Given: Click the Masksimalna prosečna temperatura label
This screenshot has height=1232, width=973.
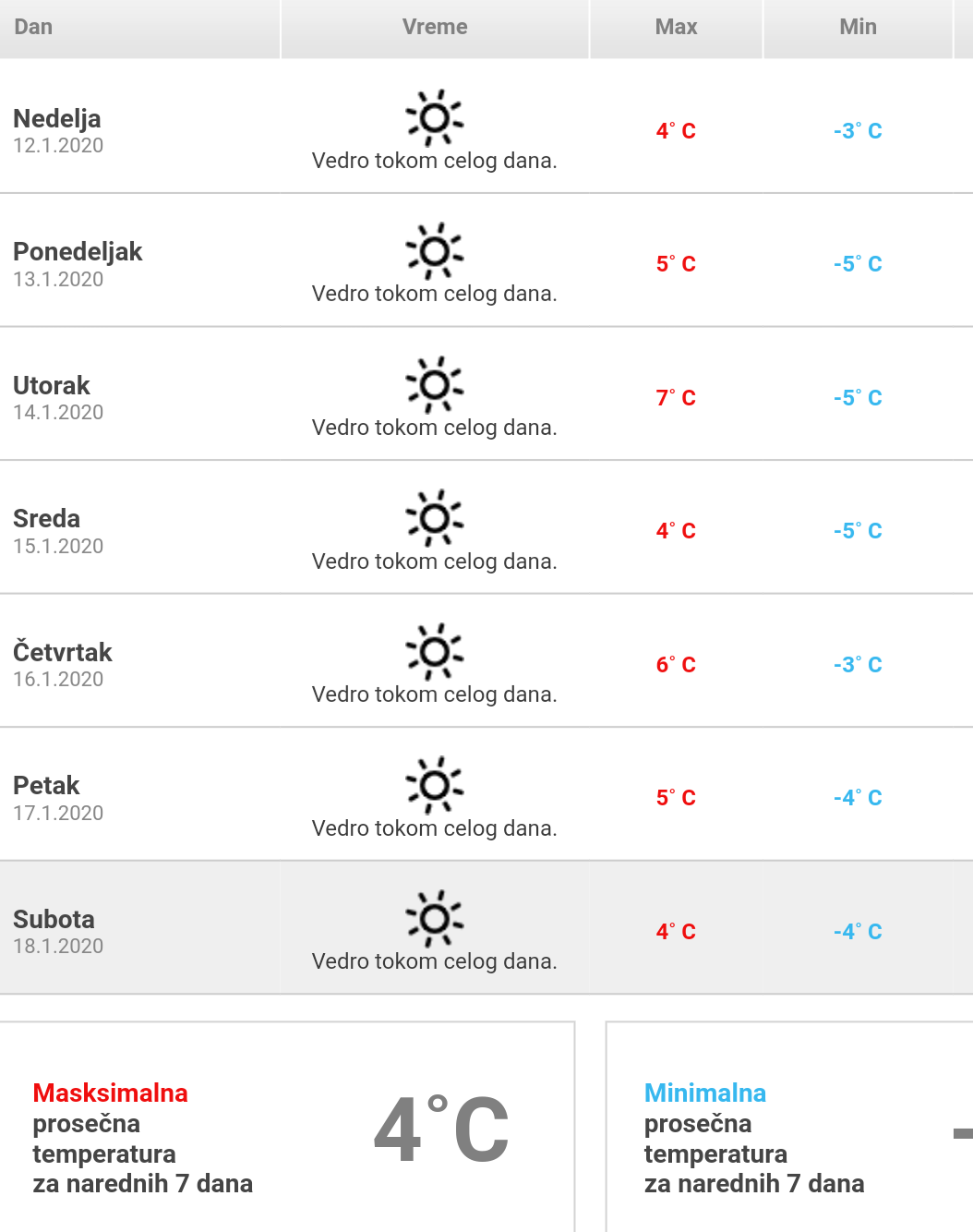Looking at the screenshot, I should [x=142, y=1138].
